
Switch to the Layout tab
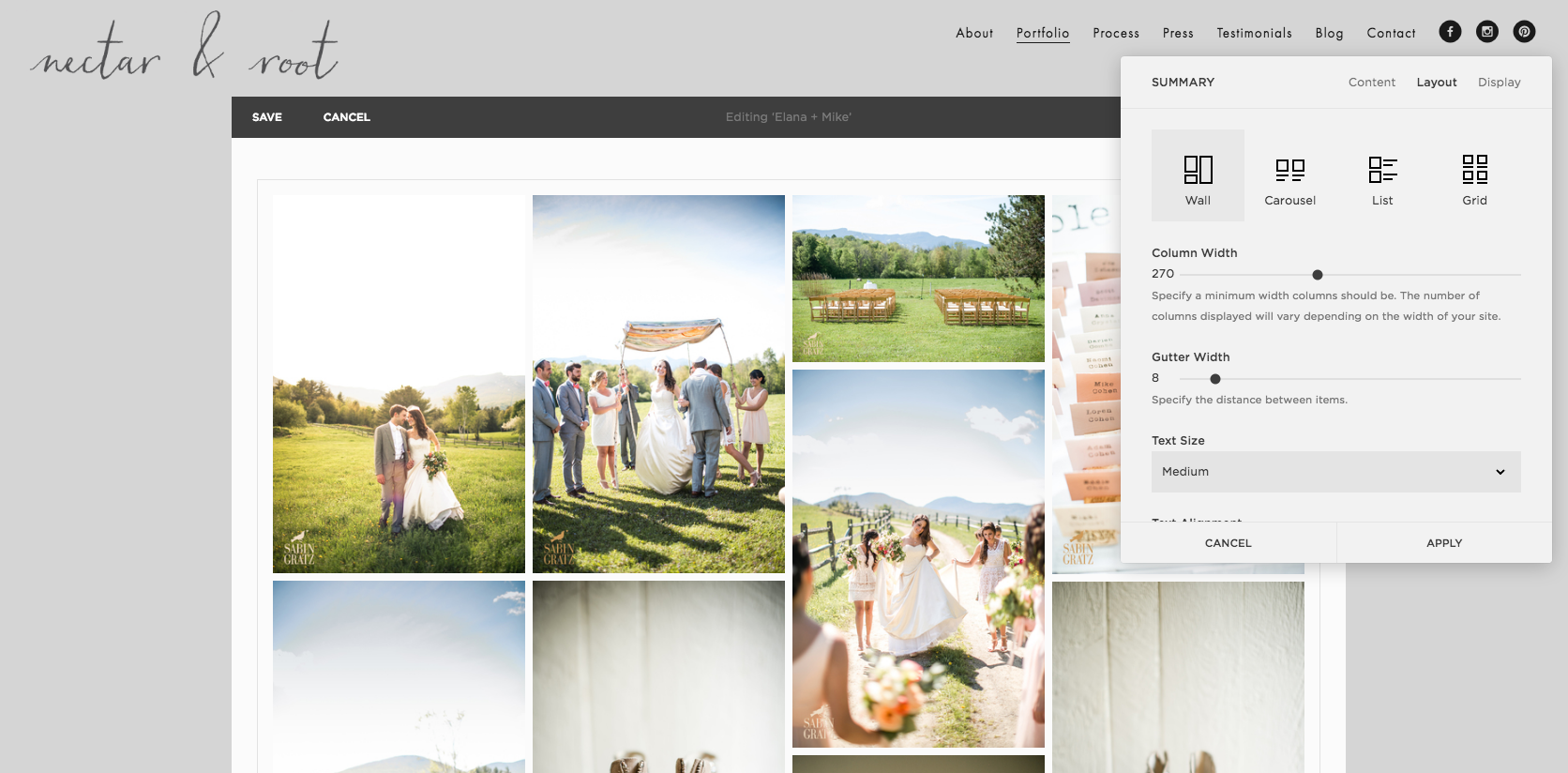click(1437, 83)
